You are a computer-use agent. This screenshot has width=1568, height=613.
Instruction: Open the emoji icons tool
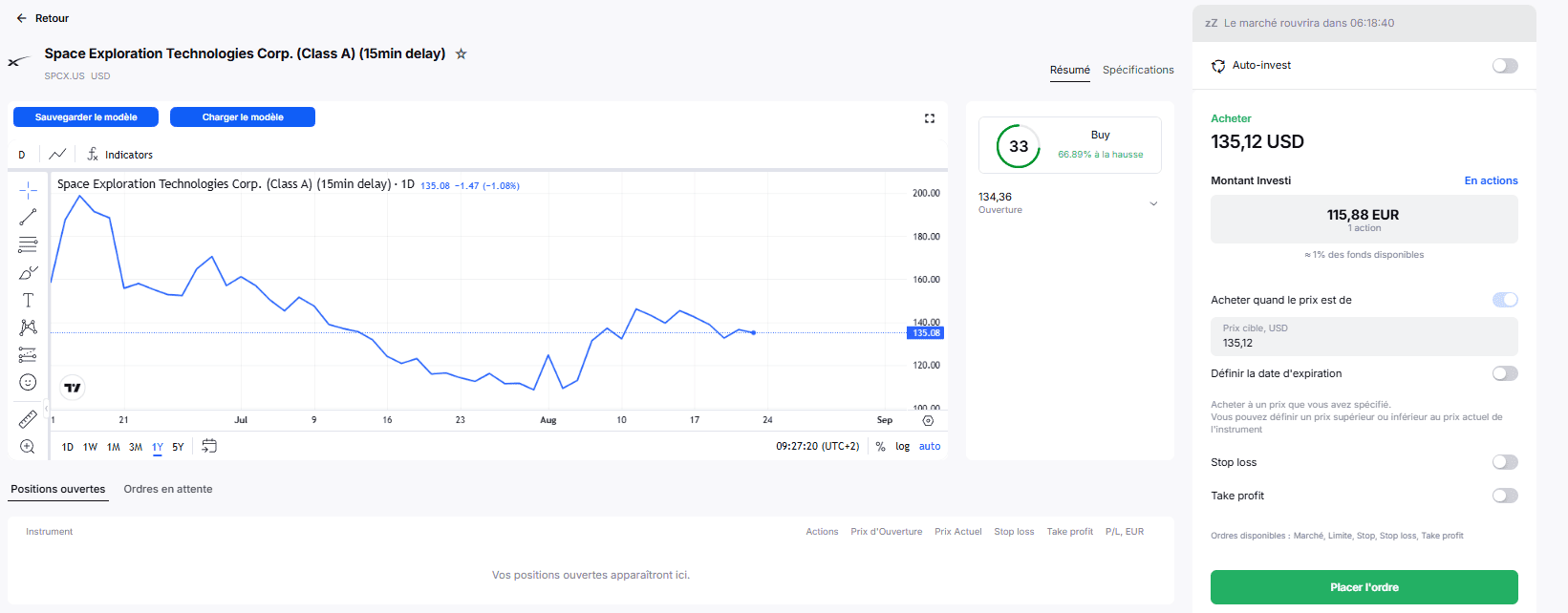(x=28, y=383)
